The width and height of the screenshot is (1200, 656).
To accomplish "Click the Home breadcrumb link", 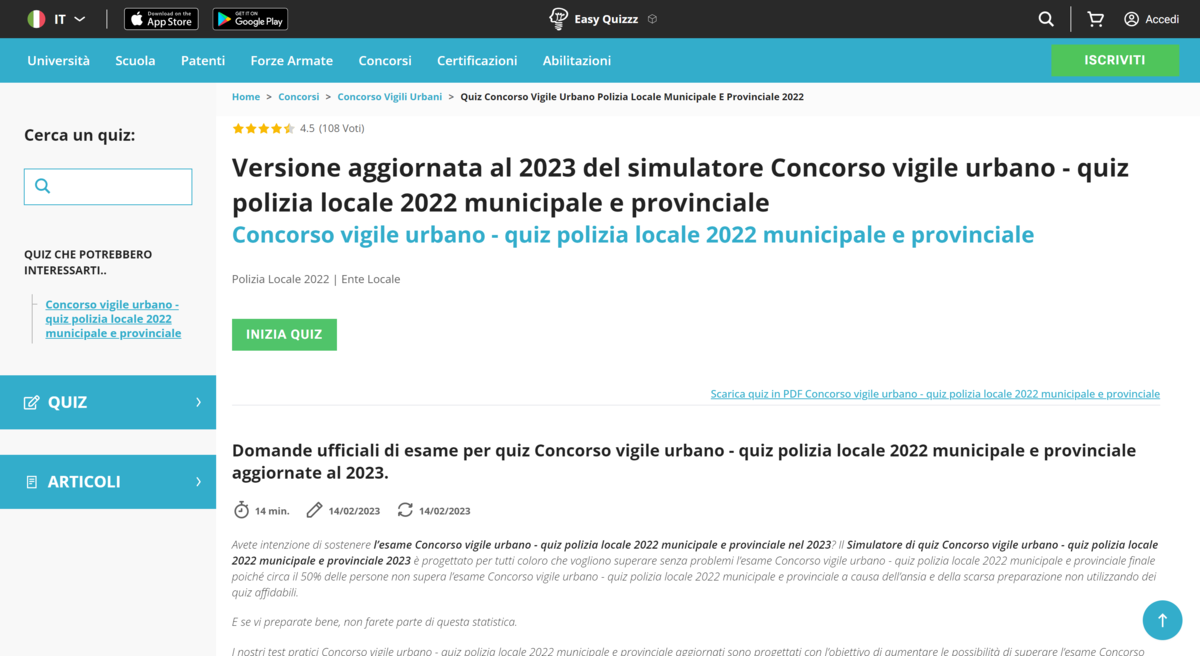I will (x=245, y=97).
